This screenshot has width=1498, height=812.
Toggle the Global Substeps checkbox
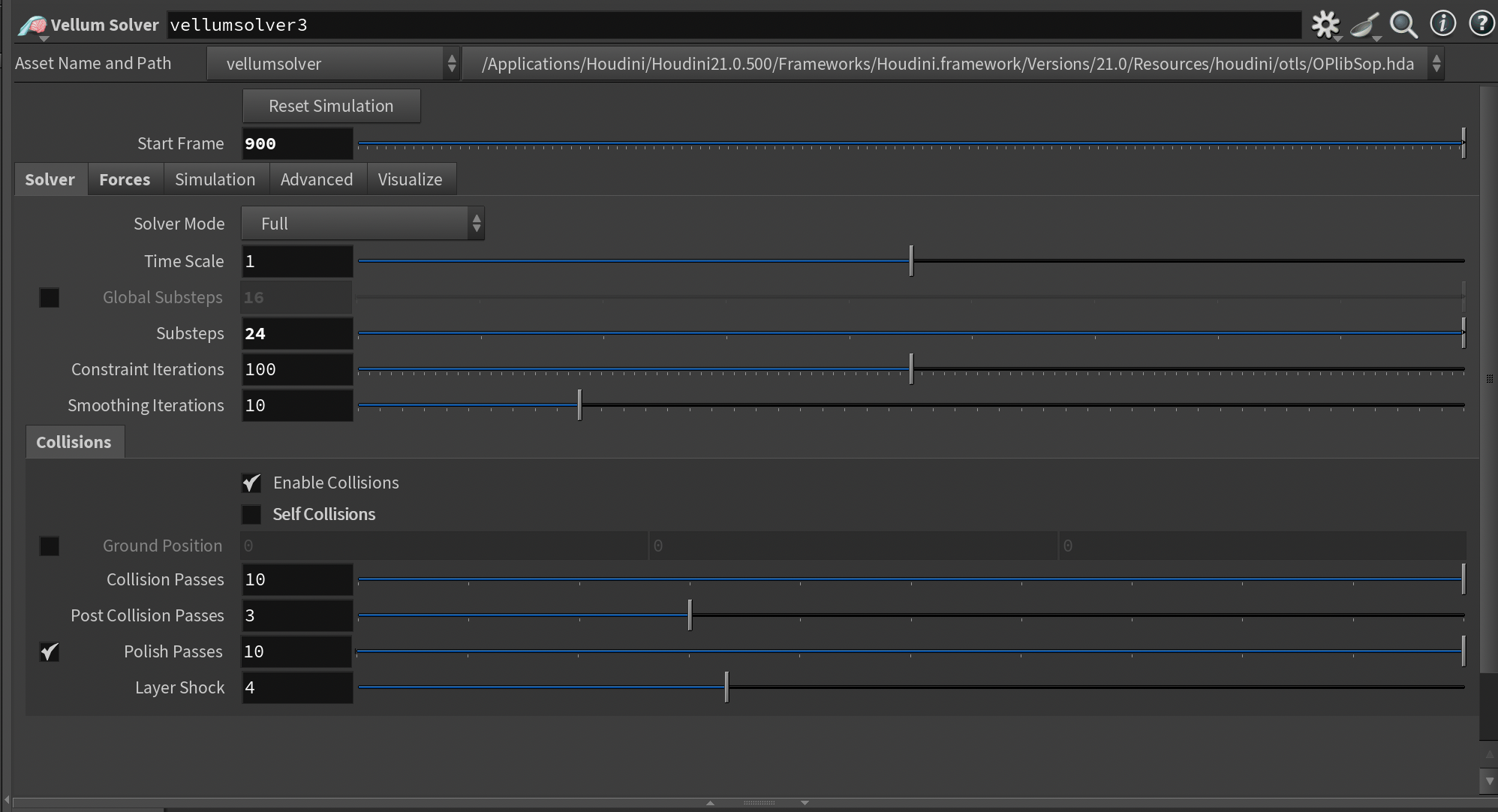pos(50,298)
